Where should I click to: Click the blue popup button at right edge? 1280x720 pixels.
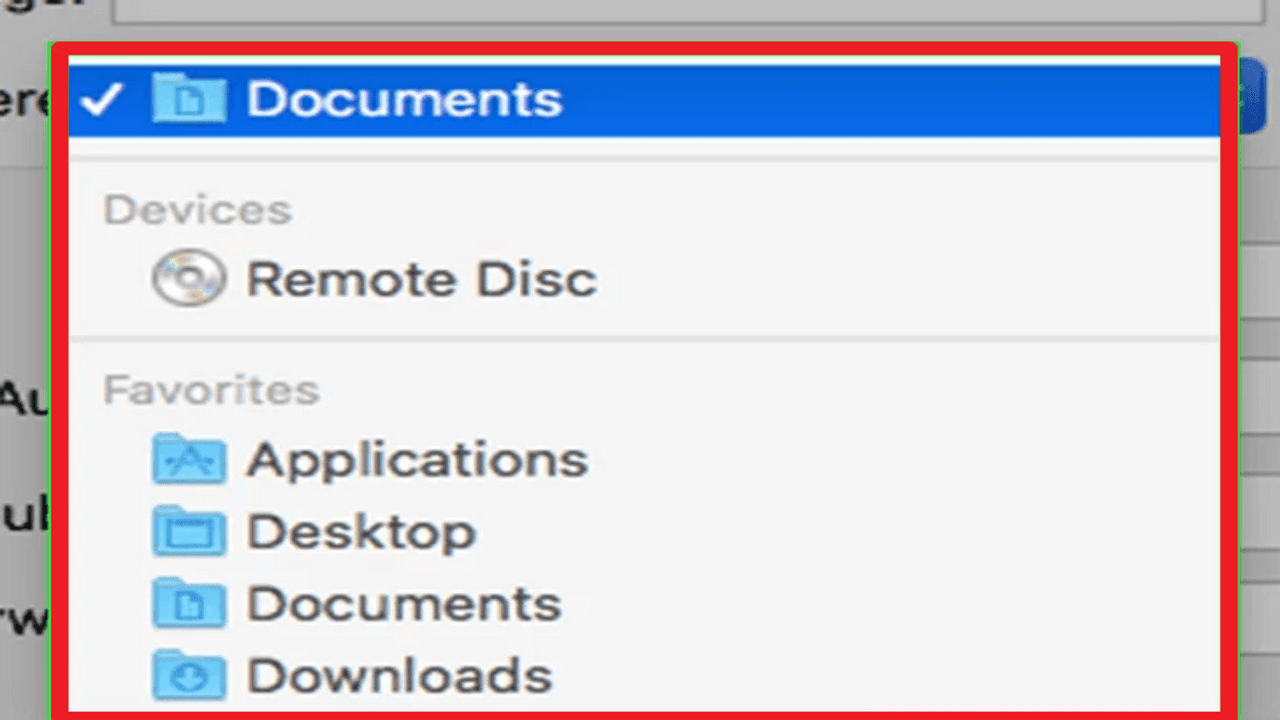1253,96
